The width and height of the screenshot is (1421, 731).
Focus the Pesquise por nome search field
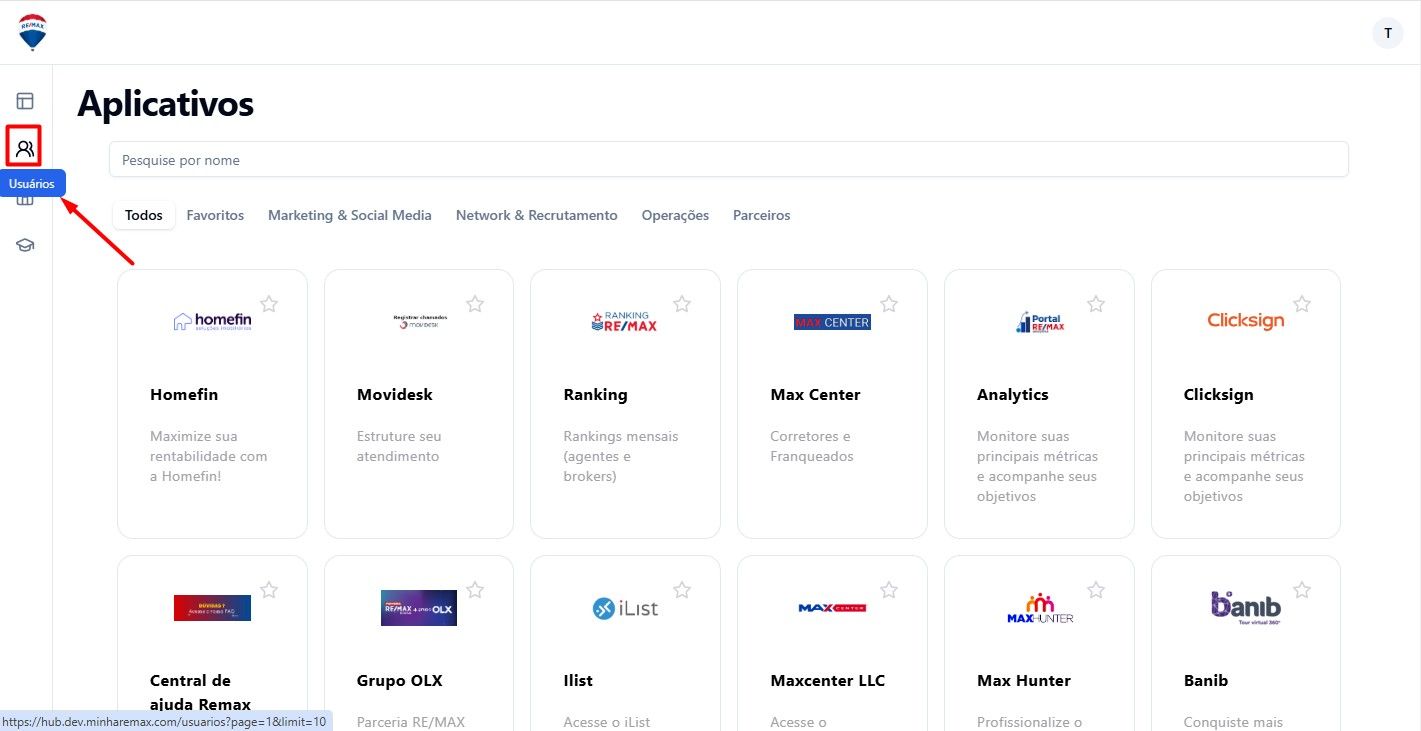[729, 160]
